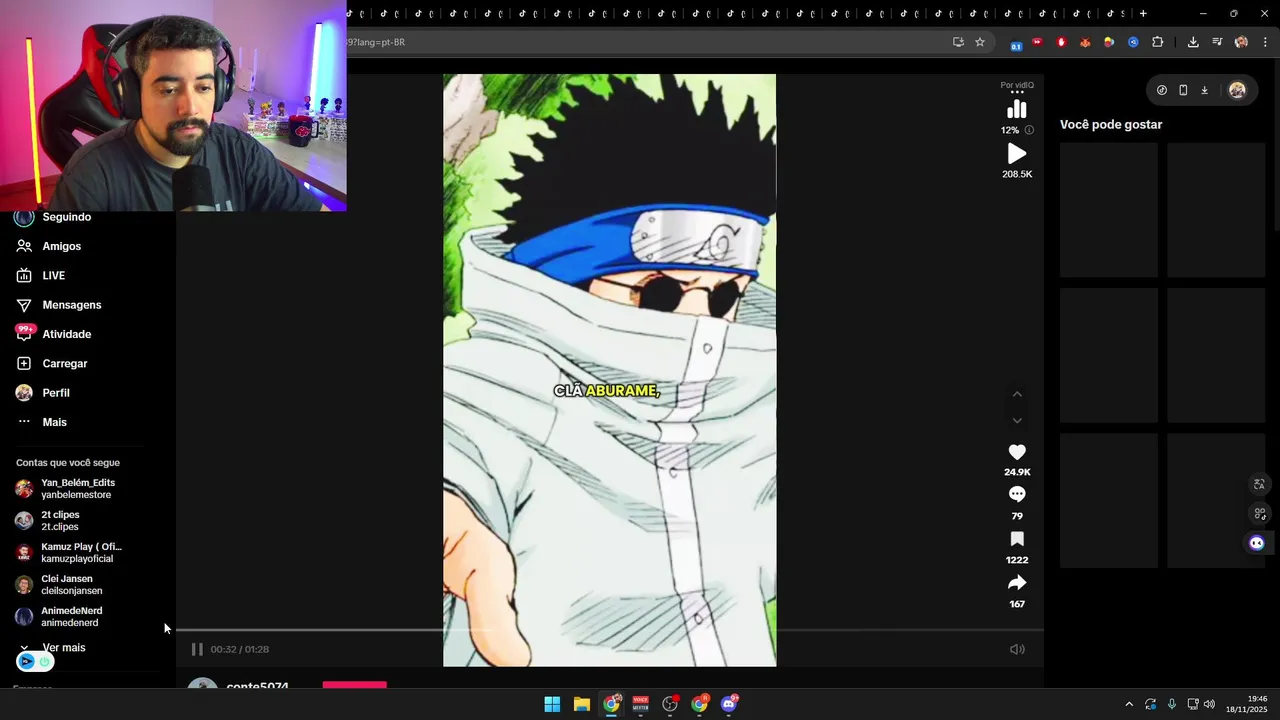Click the video player frame
The height and width of the screenshot is (720, 1280).
click(609, 370)
